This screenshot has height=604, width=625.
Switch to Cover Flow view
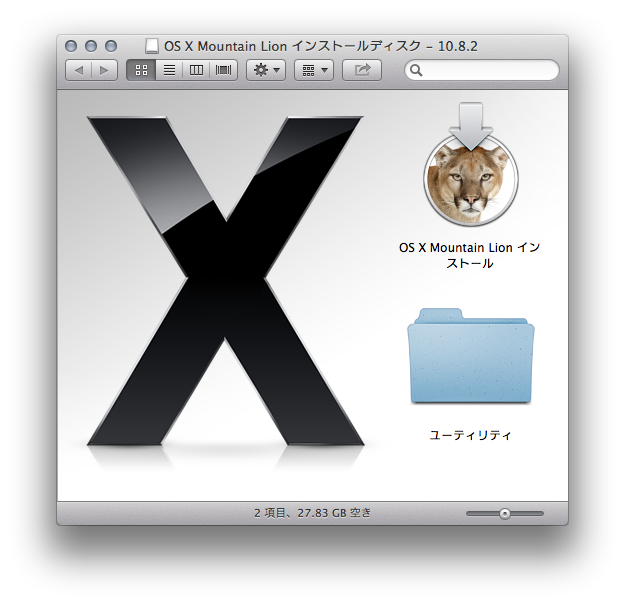point(223,71)
